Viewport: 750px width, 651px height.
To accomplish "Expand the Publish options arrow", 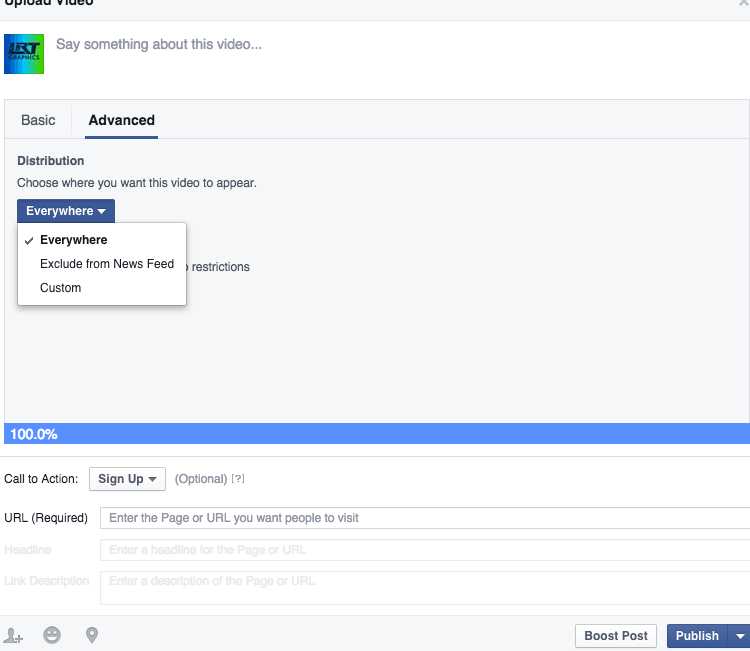I will click(x=739, y=636).
